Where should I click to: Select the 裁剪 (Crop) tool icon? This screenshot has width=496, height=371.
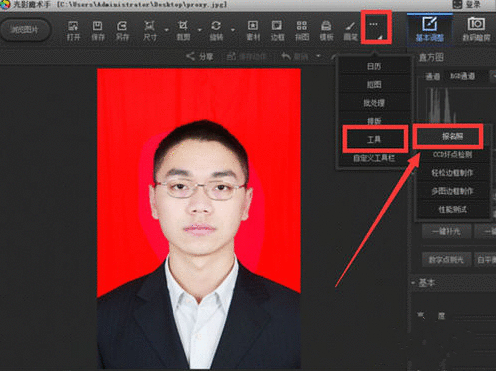click(x=183, y=31)
